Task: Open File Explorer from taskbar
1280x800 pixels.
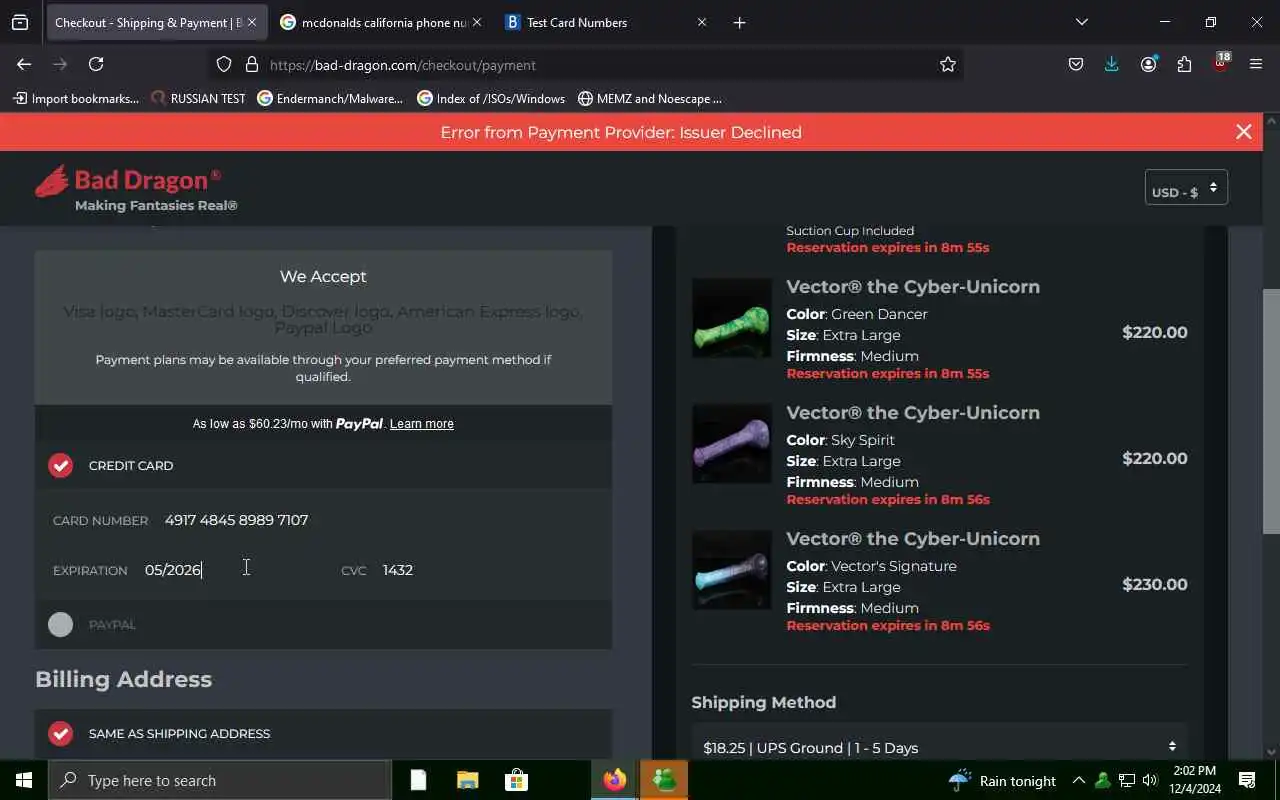Action: (x=467, y=780)
